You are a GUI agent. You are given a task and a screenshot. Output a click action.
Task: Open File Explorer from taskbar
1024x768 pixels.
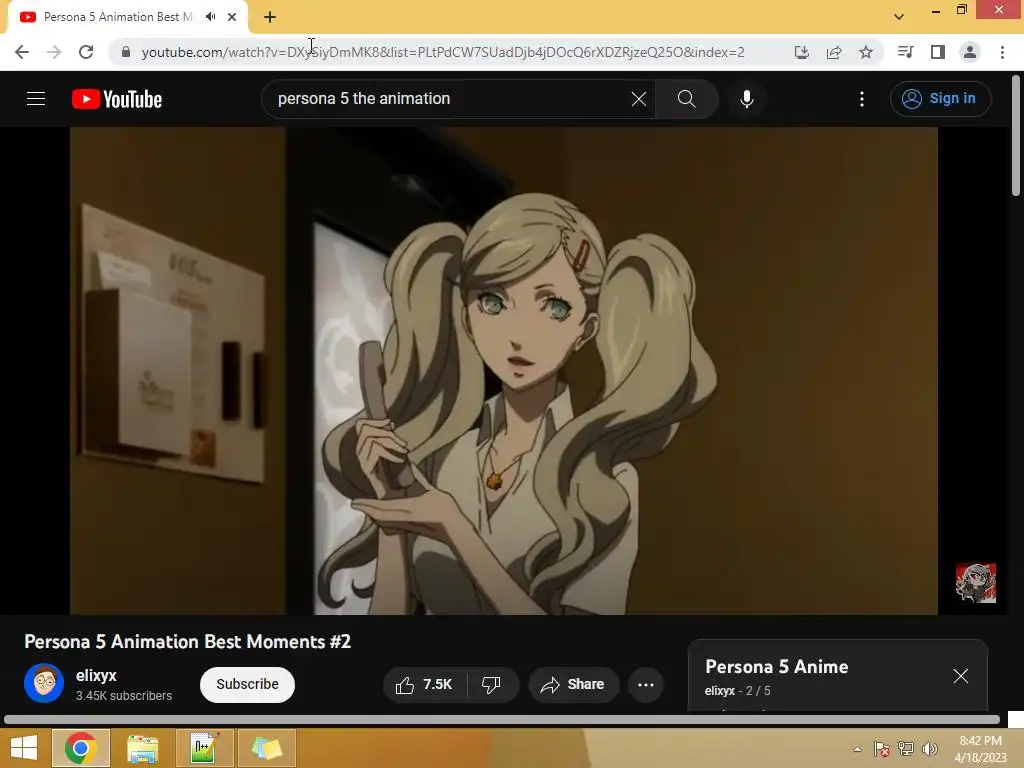coord(143,748)
